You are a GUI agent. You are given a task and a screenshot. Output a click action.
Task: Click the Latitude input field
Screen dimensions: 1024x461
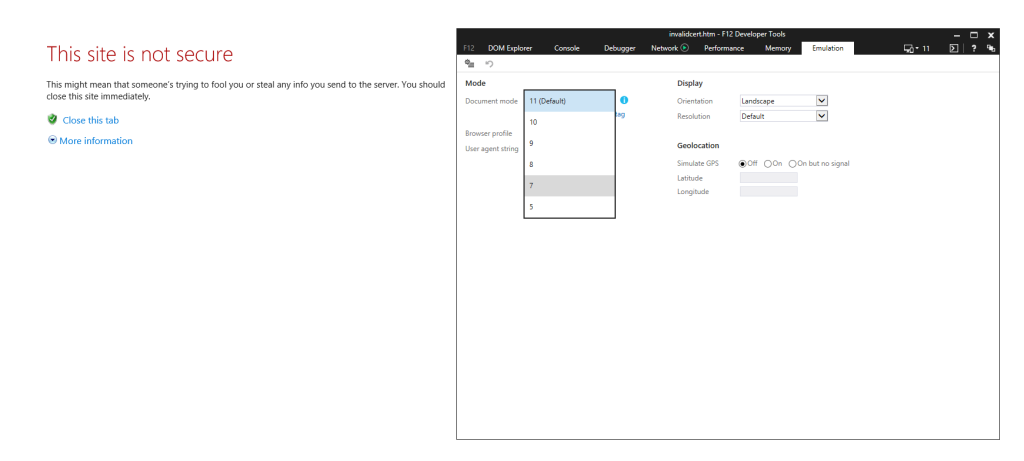tap(768, 178)
